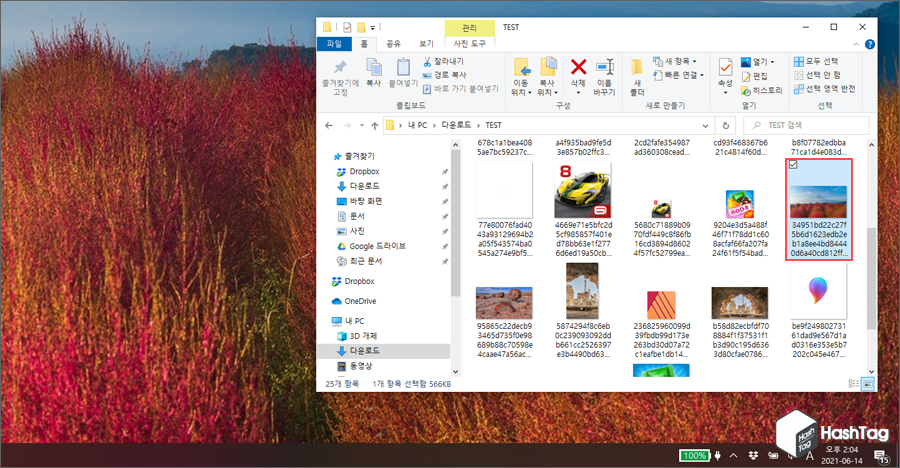This screenshot has height=468, width=900.
Task: Select the racing car 4669e71e5bfc2d thumbnail
Action: 583,191
